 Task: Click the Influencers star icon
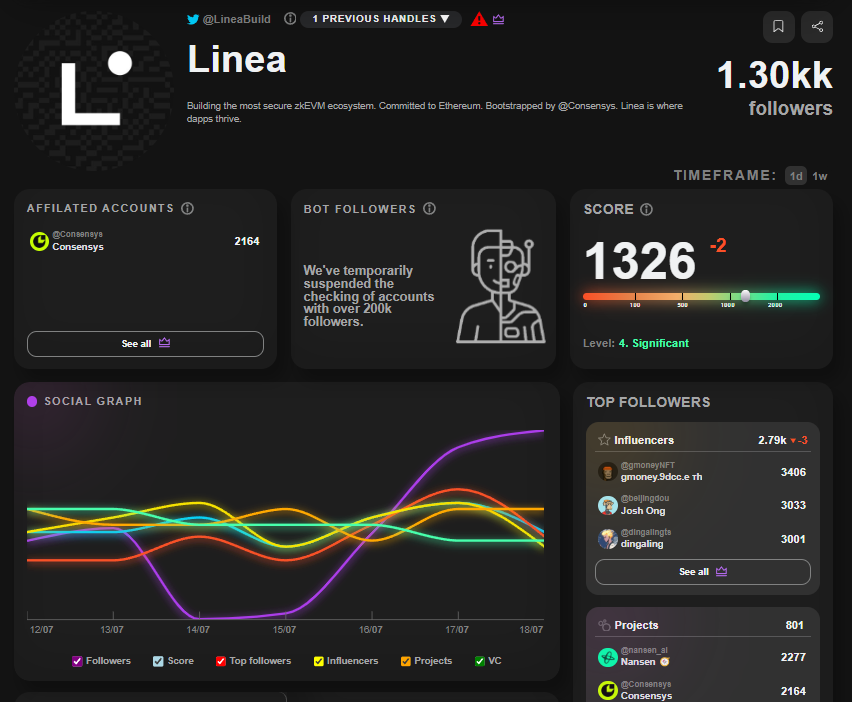tap(604, 440)
